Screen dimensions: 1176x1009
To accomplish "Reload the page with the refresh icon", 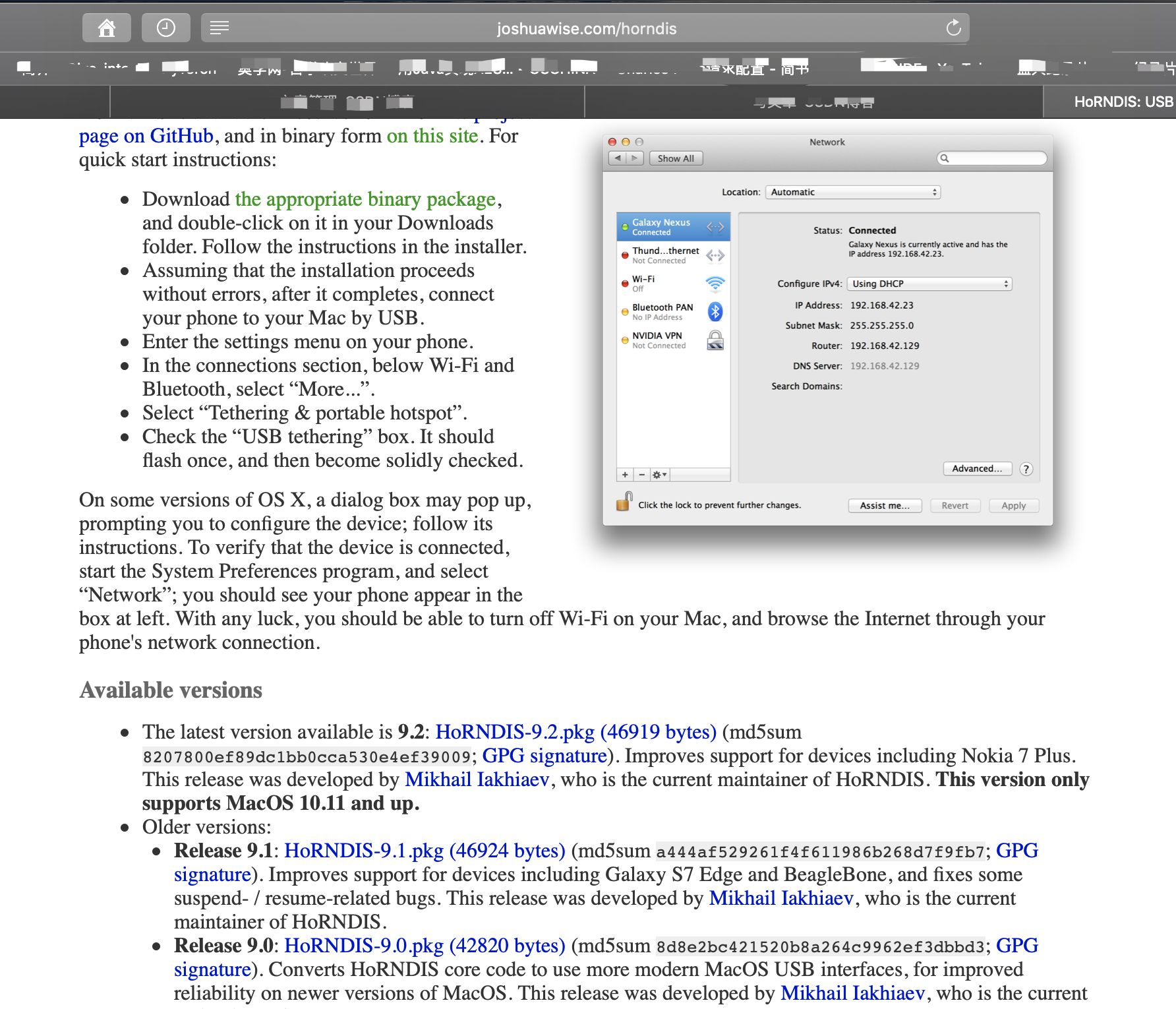I will 953,28.
